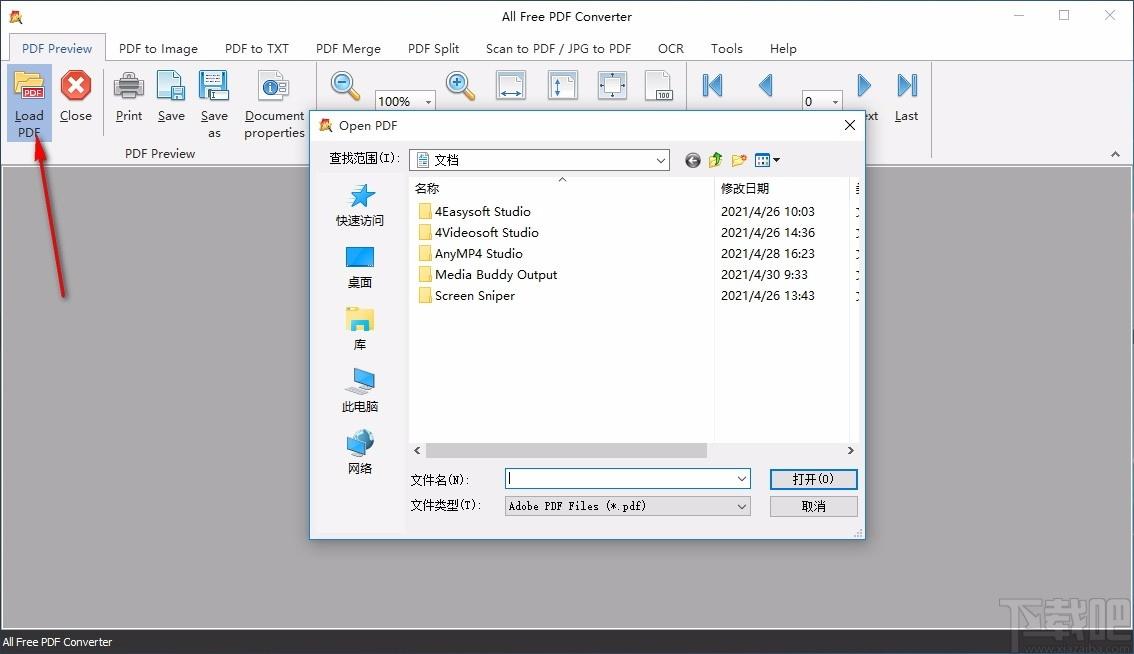Open the view menu icon in dialog

click(x=767, y=160)
